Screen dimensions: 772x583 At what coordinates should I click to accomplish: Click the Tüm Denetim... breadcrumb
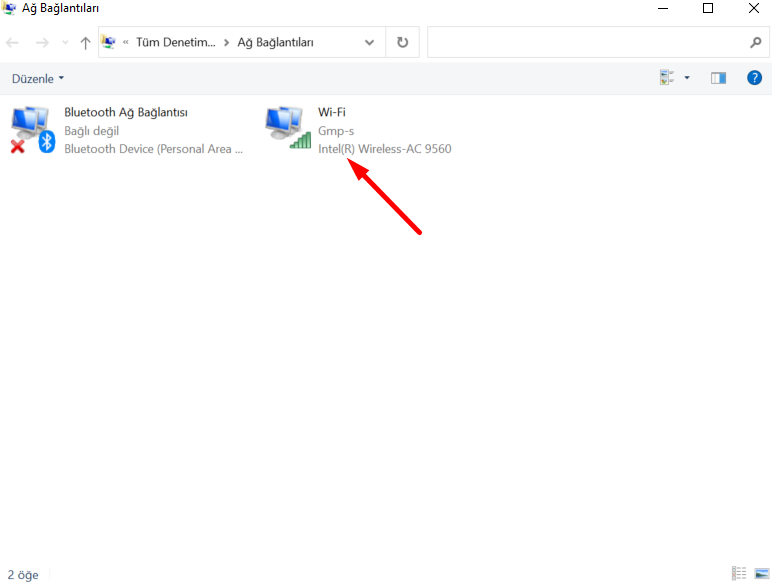pyautogui.click(x=175, y=42)
